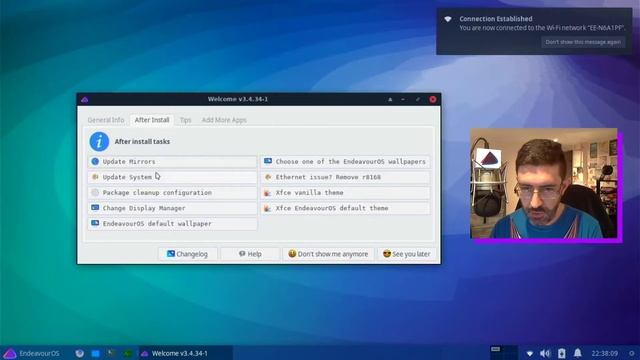The width and height of the screenshot is (640, 360).
Task: Maximize the Welcome window
Action: 418,100
